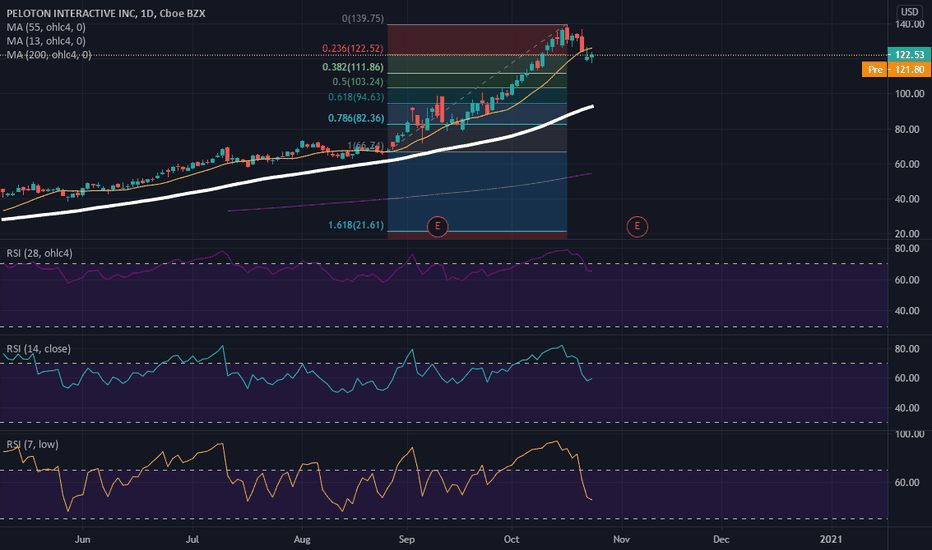Select the RSI (14, close) legend

coord(39,349)
